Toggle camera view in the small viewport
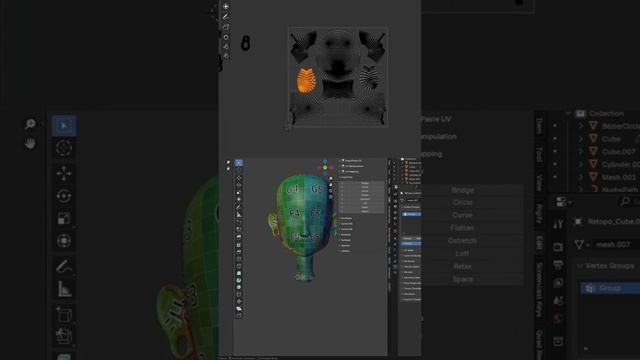The image size is (640, 360). 331,191
